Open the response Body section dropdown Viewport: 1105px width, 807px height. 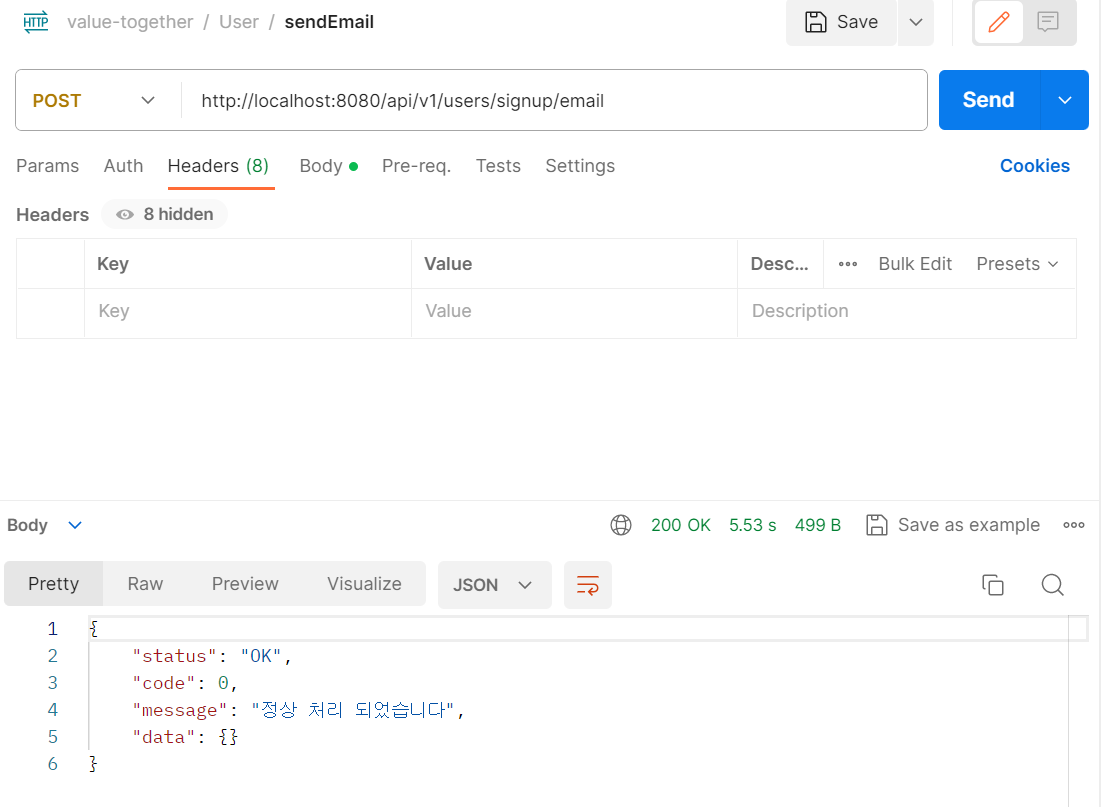(x=75, y=525)
